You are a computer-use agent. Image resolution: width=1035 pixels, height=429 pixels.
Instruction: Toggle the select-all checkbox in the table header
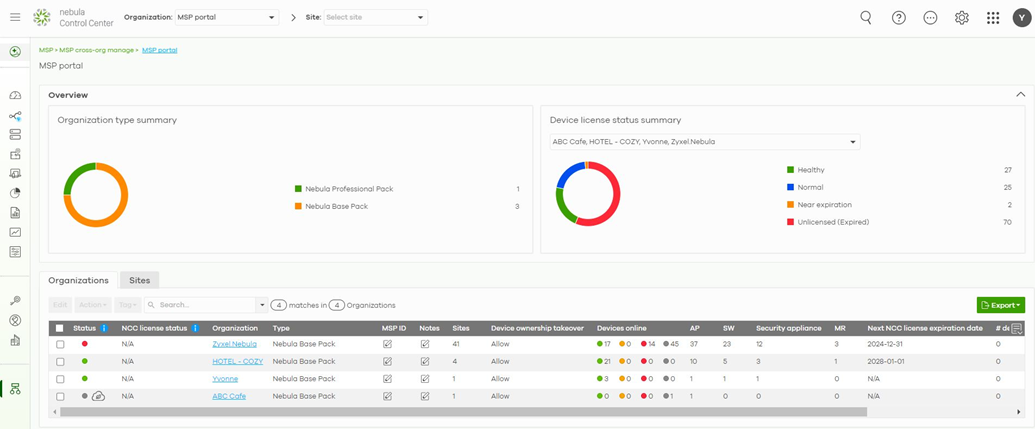tap(60, 328)
